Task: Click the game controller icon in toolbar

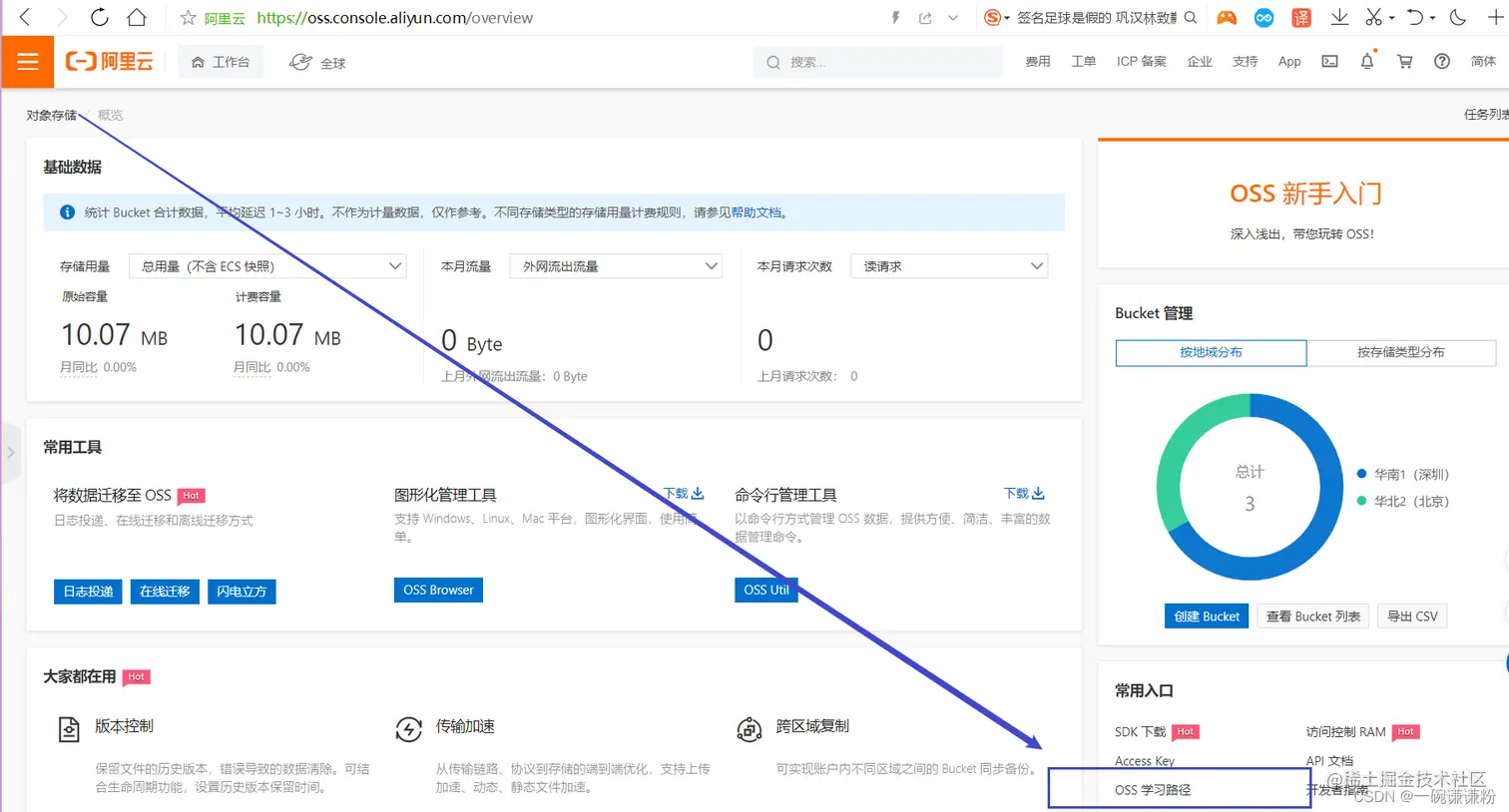Action: click(1227, 18)
